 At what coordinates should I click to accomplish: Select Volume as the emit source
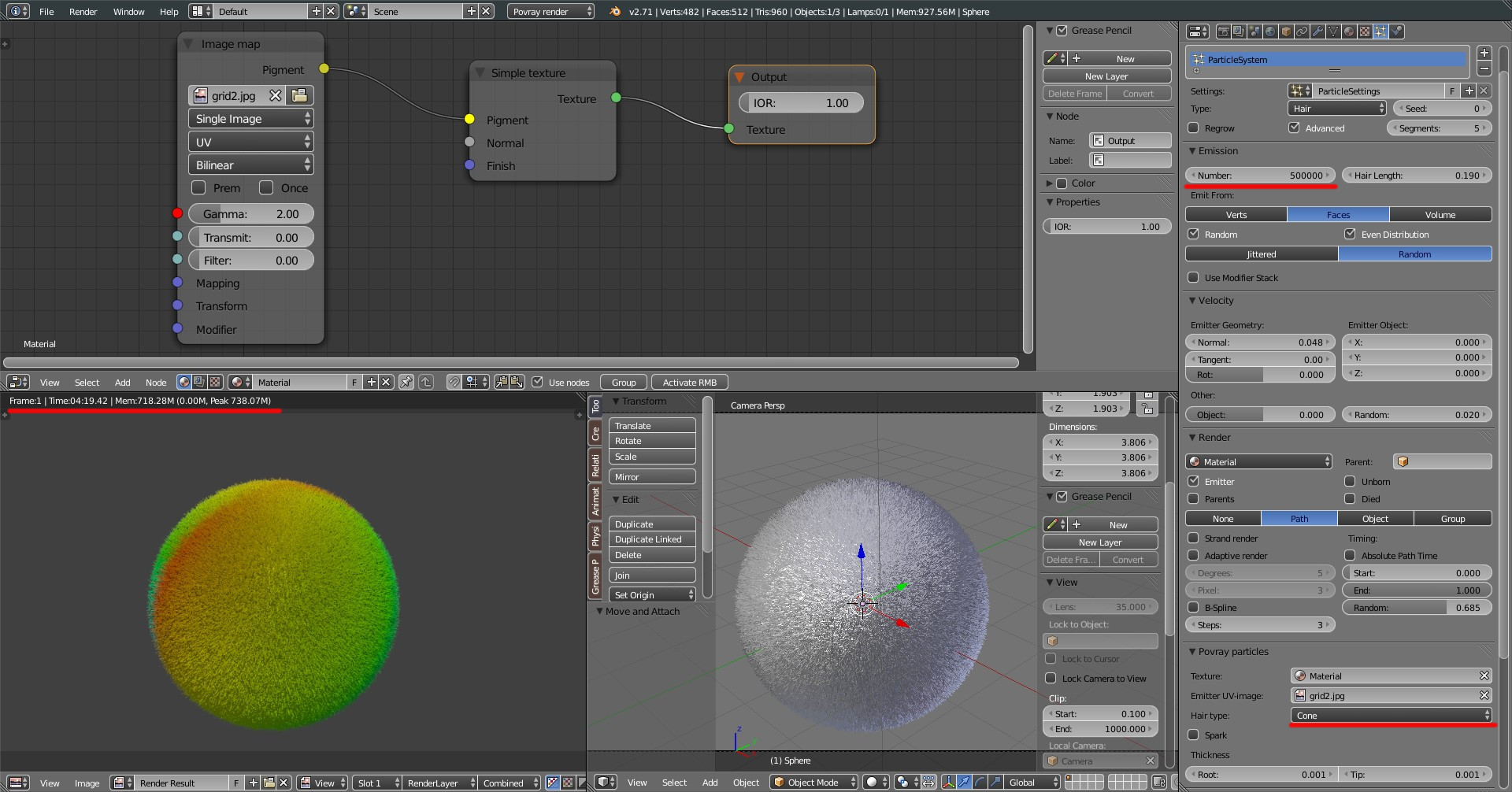point(1440,215)
